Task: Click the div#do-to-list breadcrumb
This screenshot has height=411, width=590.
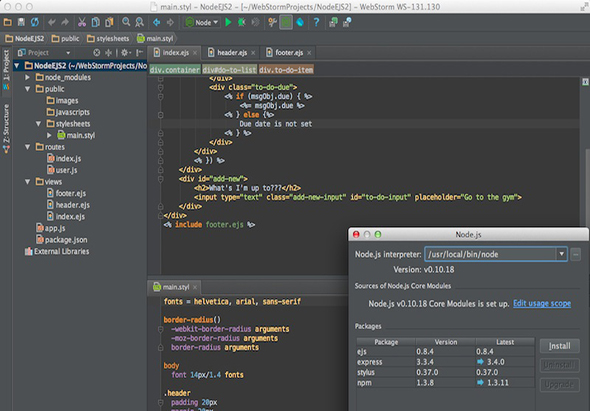Action: tap(230, 70)
